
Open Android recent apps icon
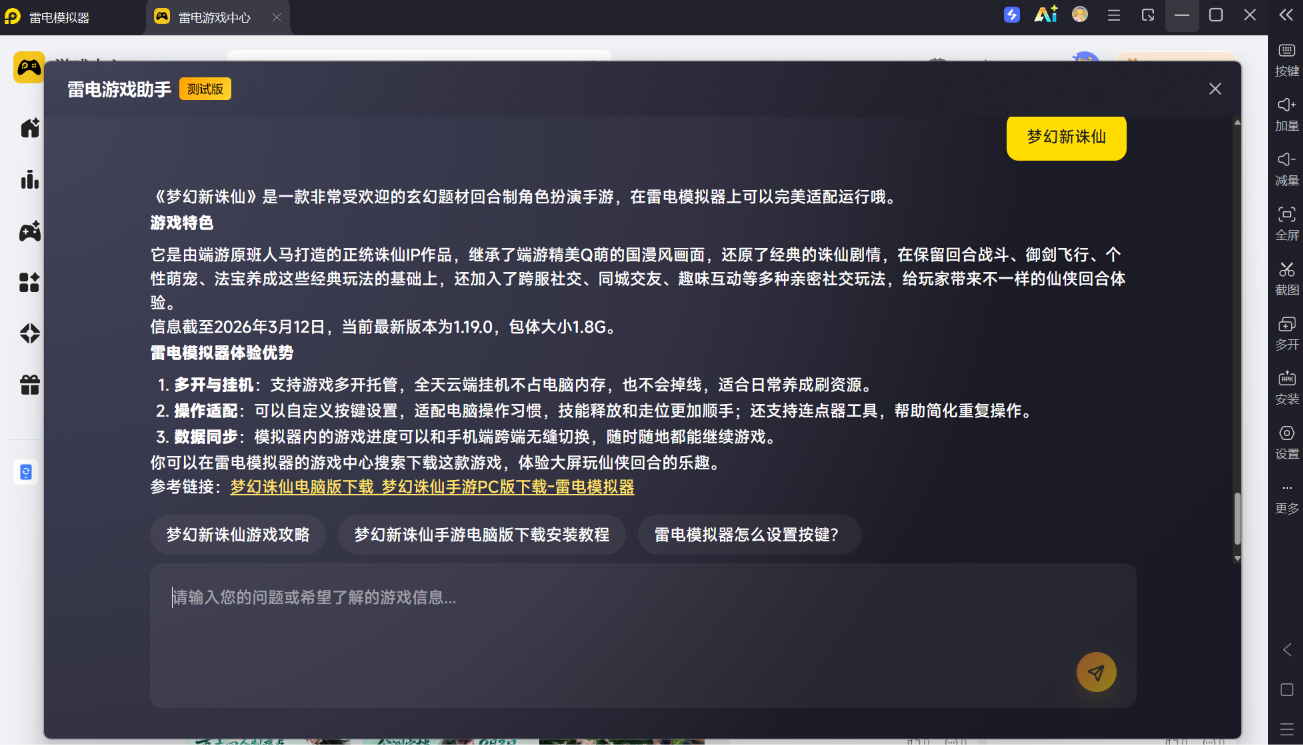(x=1287, y=728)
